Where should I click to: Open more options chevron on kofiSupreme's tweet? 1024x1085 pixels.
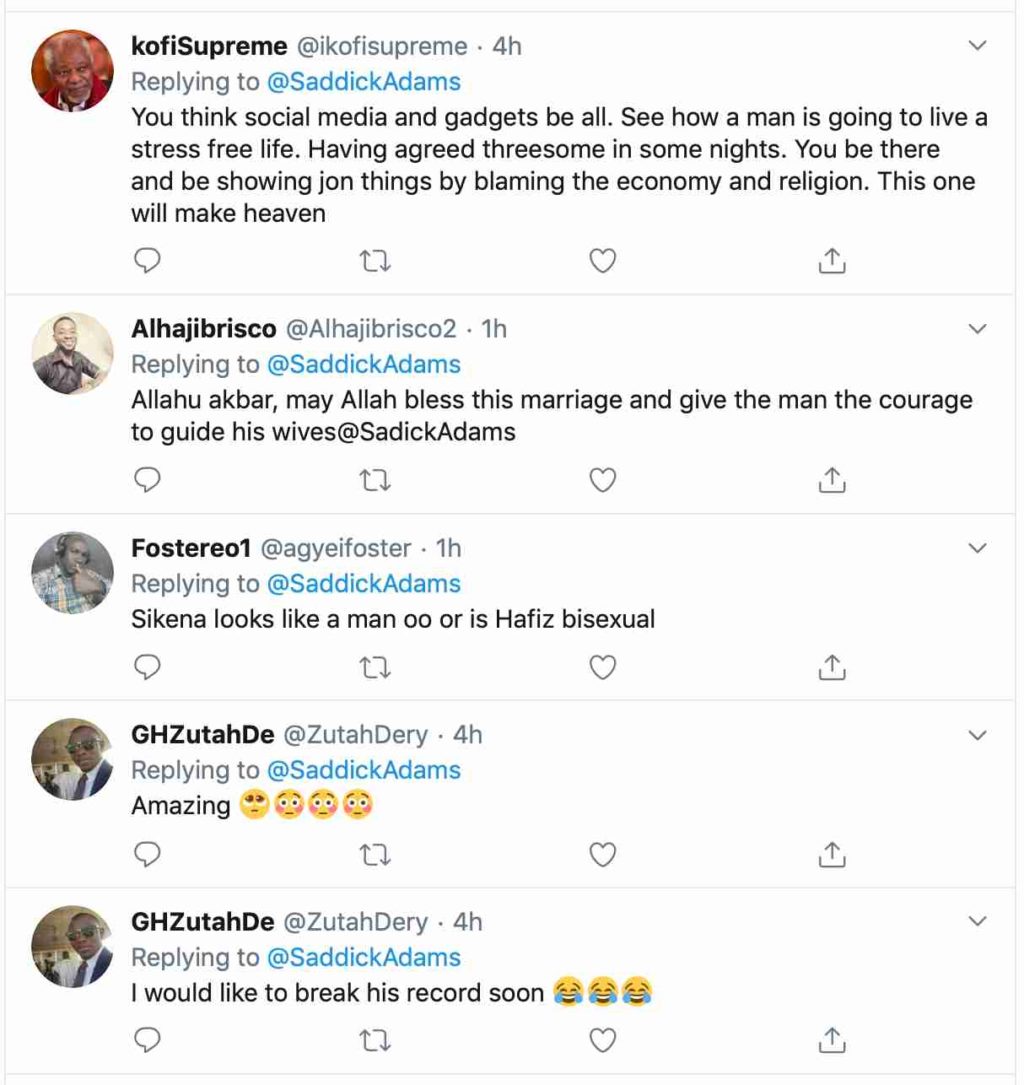(978, 46)
